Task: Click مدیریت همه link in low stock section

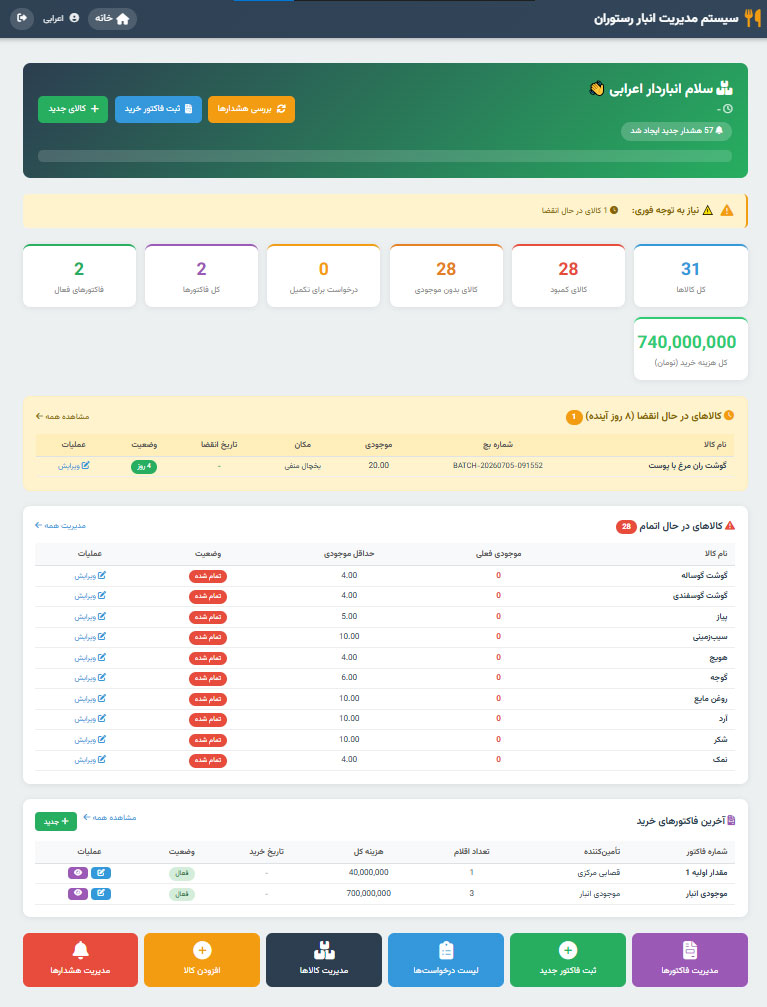Action: [60, 526]
